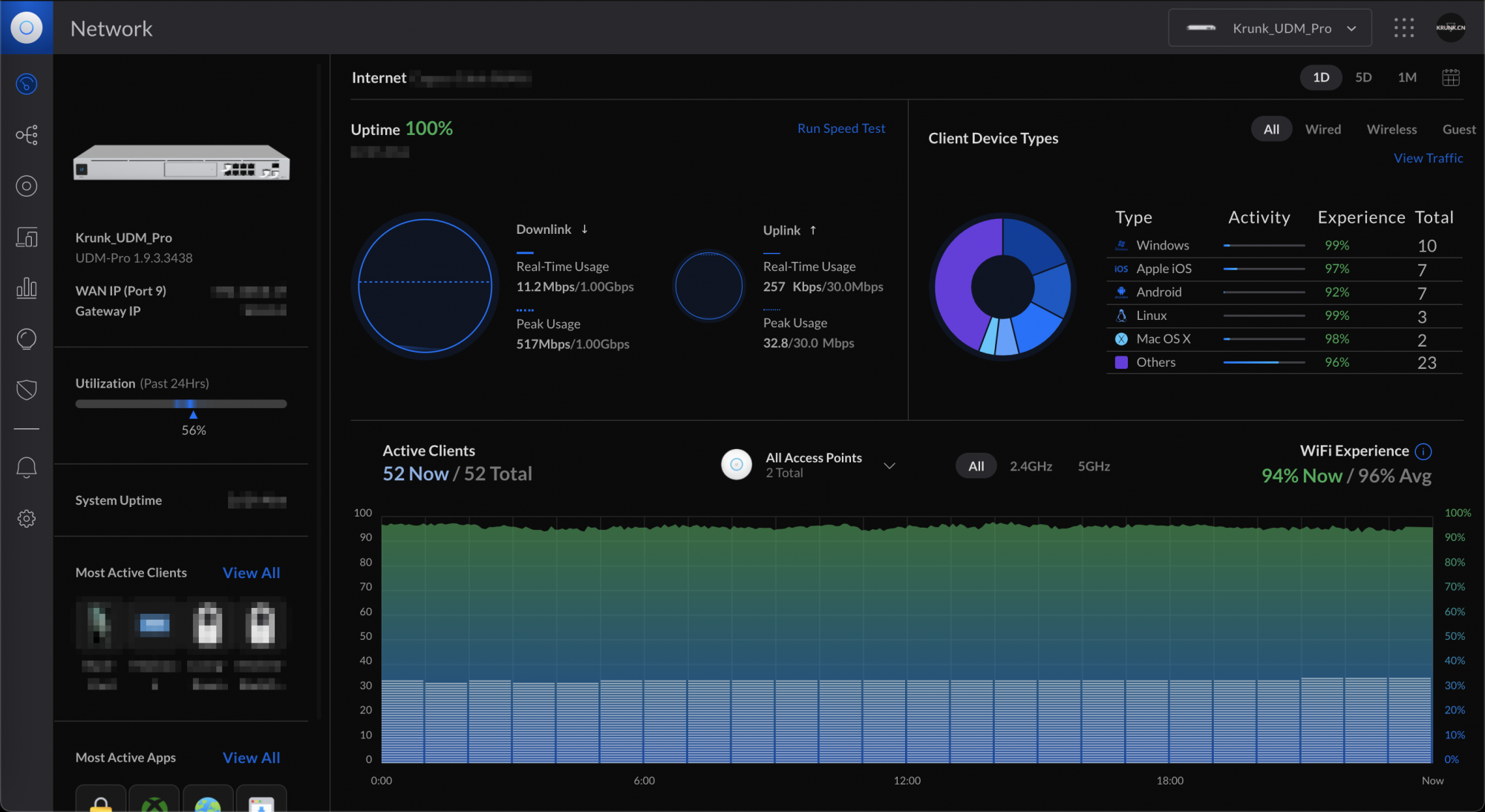Open the Krunk_UDM_Pro device selector dropdown
The width and height of the screenshot is (1485, 812).
1270,28
